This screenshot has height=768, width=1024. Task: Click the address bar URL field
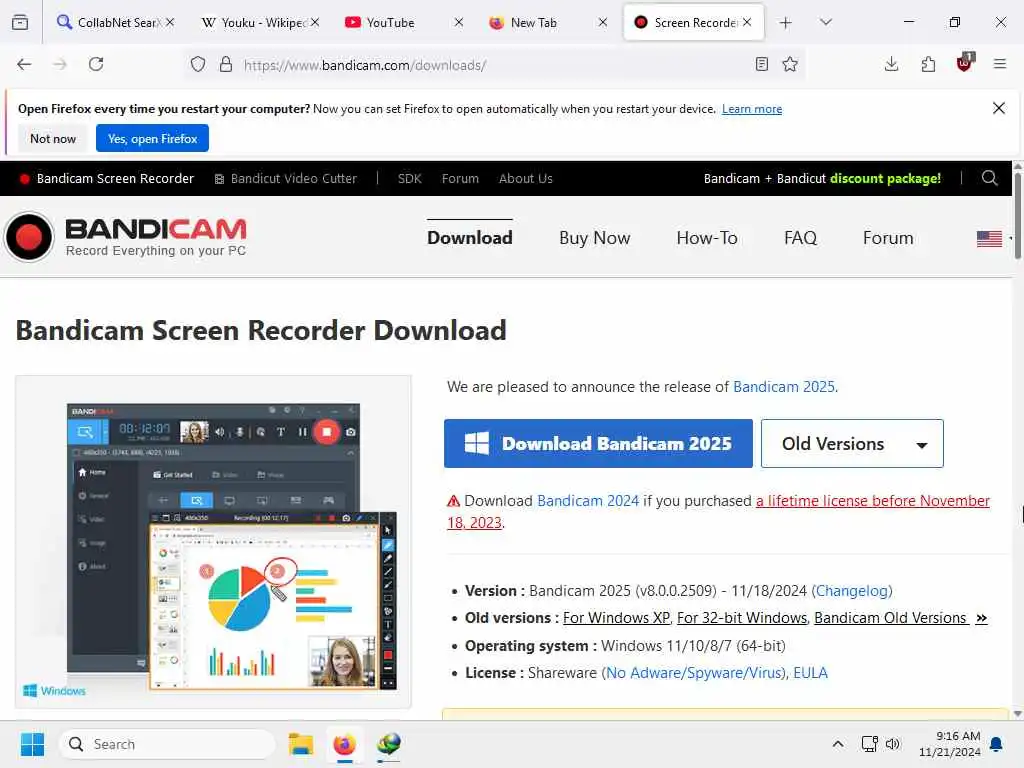(x=495, y=65)
